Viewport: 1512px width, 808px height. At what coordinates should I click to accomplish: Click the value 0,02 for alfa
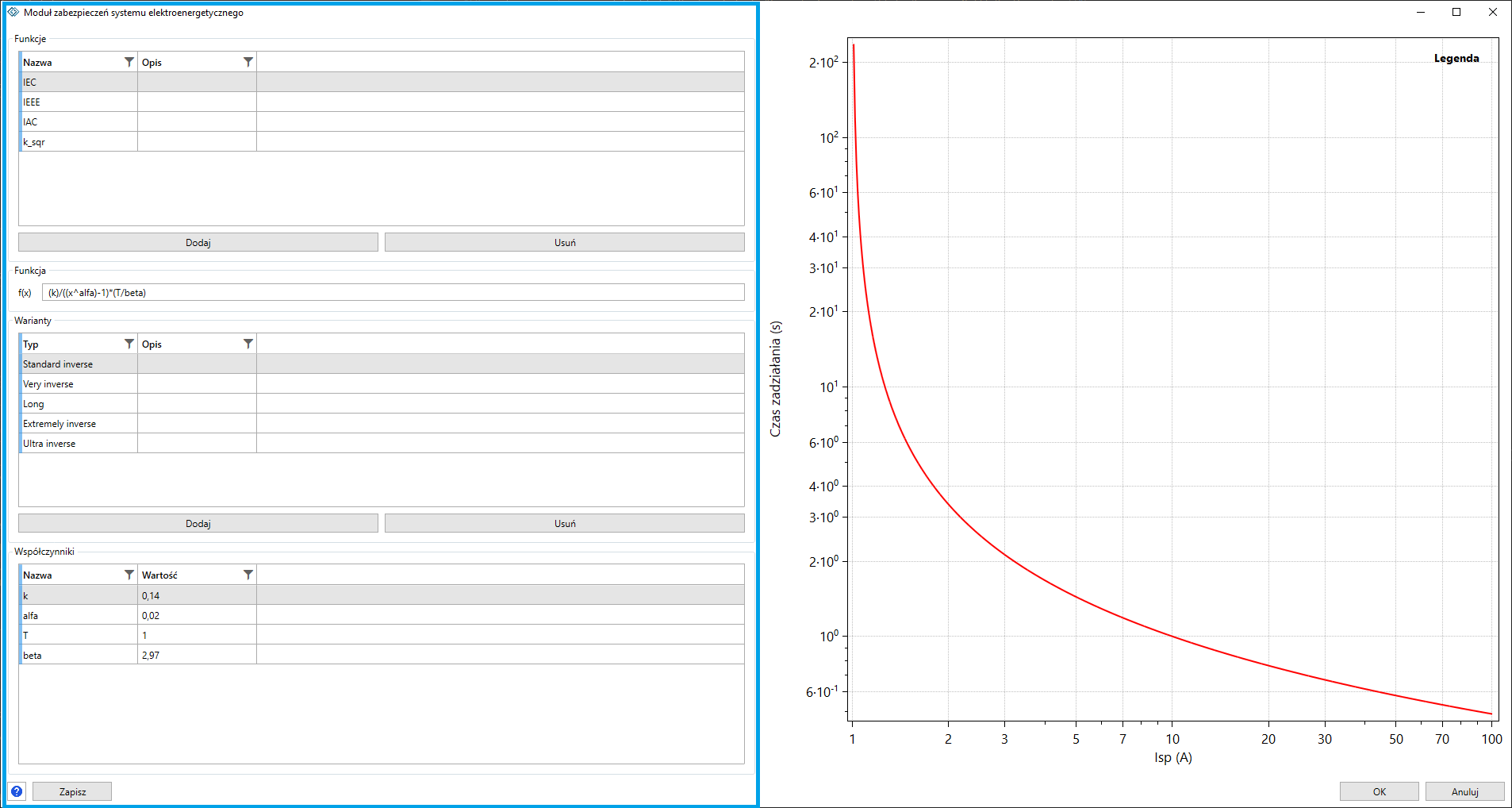click(197, 615)
